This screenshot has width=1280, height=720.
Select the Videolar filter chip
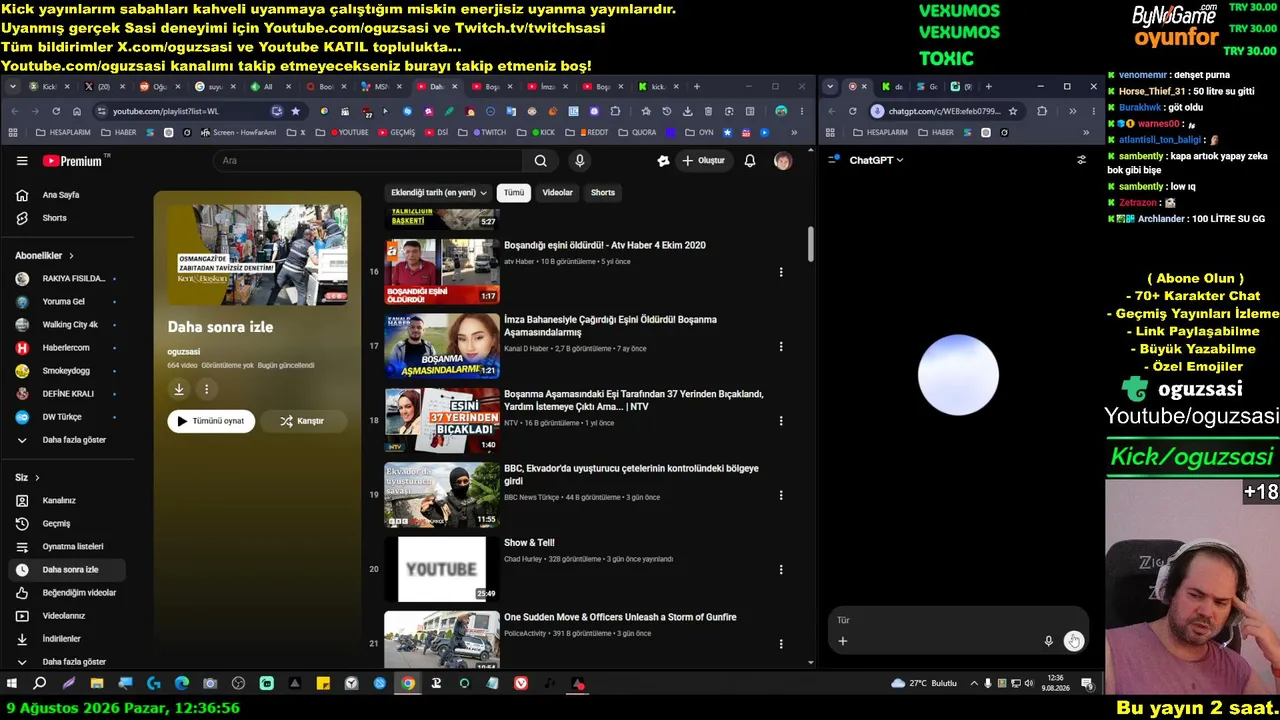click(x=558, y=192)
